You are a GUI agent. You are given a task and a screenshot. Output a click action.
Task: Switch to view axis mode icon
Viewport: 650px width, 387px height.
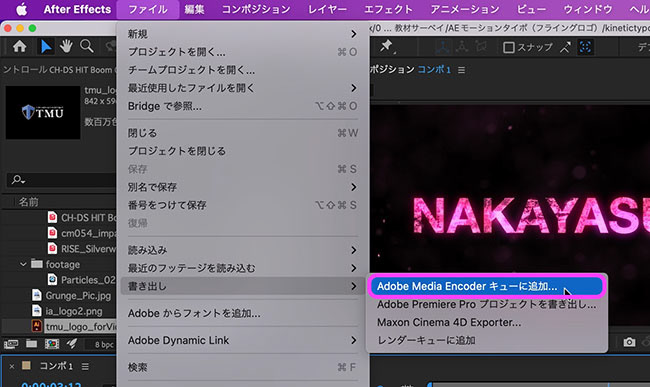481,47
